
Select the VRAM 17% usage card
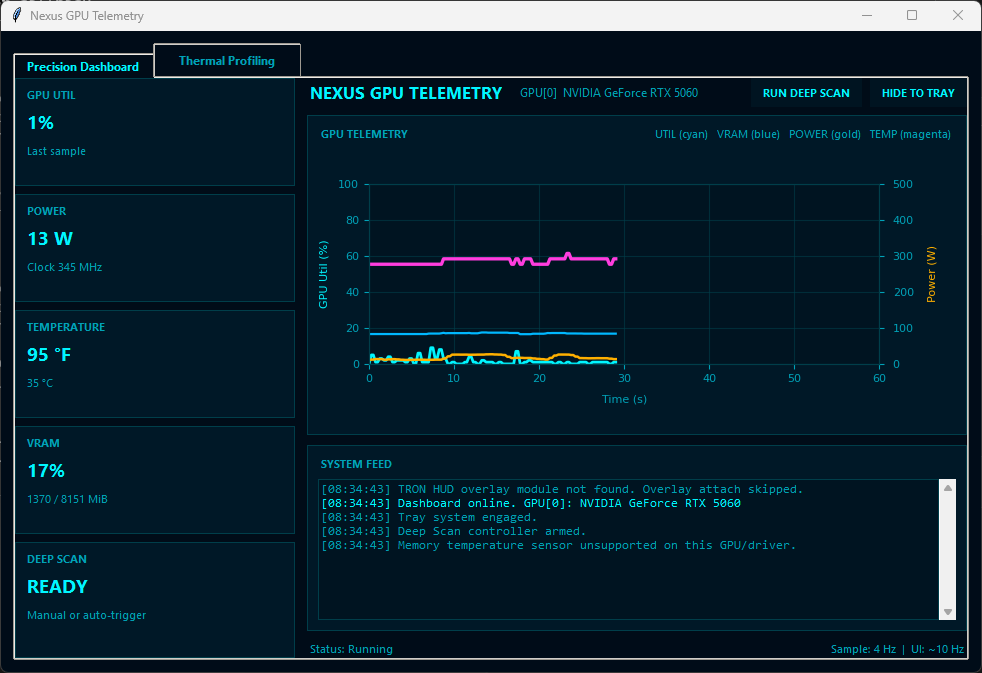154,480
